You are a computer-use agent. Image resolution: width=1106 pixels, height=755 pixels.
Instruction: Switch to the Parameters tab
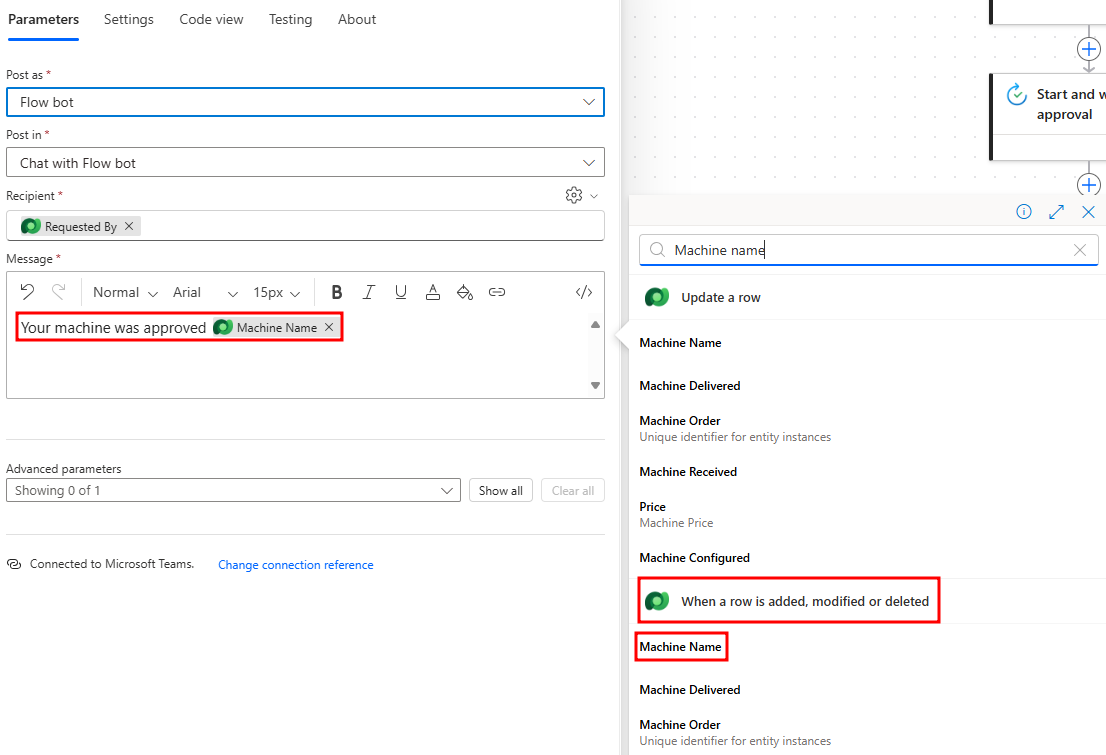point(43,19)
